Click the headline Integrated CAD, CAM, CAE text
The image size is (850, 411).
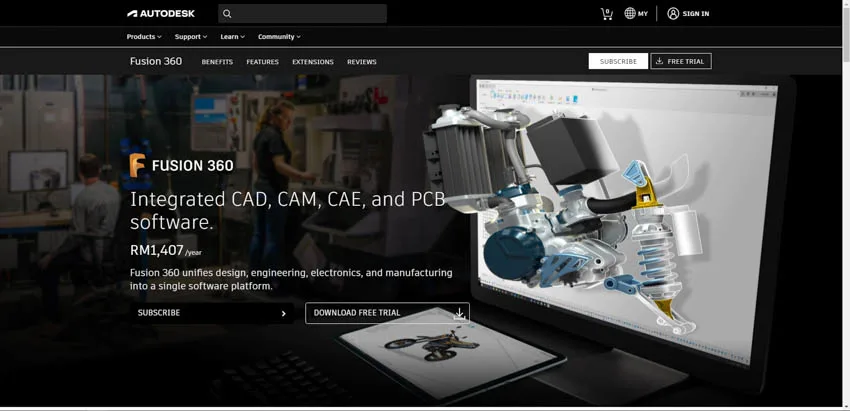(x=287, y=210)
